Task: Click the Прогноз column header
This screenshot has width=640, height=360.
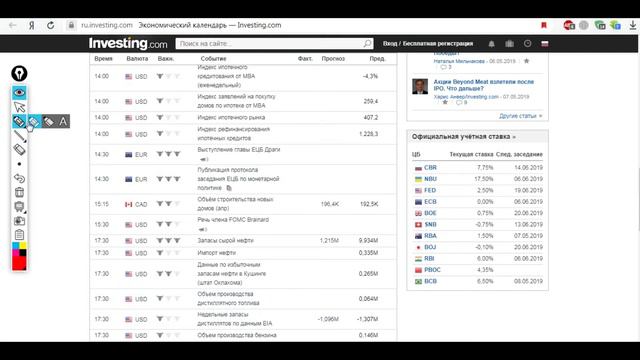Action: (333, 59)
